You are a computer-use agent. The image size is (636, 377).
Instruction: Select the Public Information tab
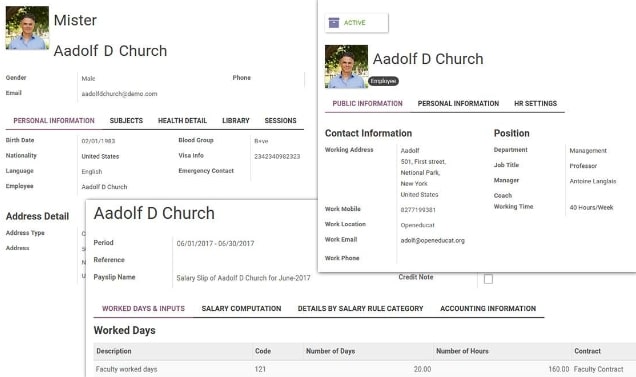[367, 103]
